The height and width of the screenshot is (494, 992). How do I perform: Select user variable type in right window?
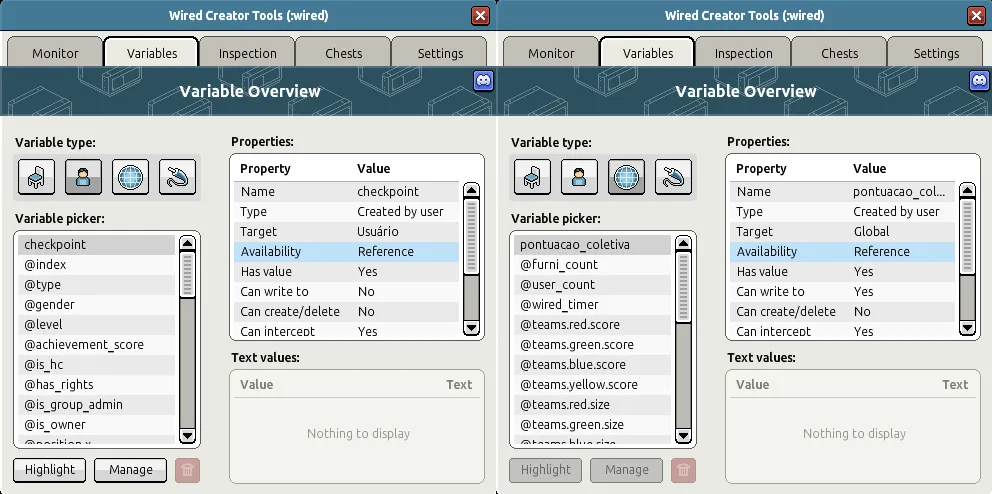580,176
